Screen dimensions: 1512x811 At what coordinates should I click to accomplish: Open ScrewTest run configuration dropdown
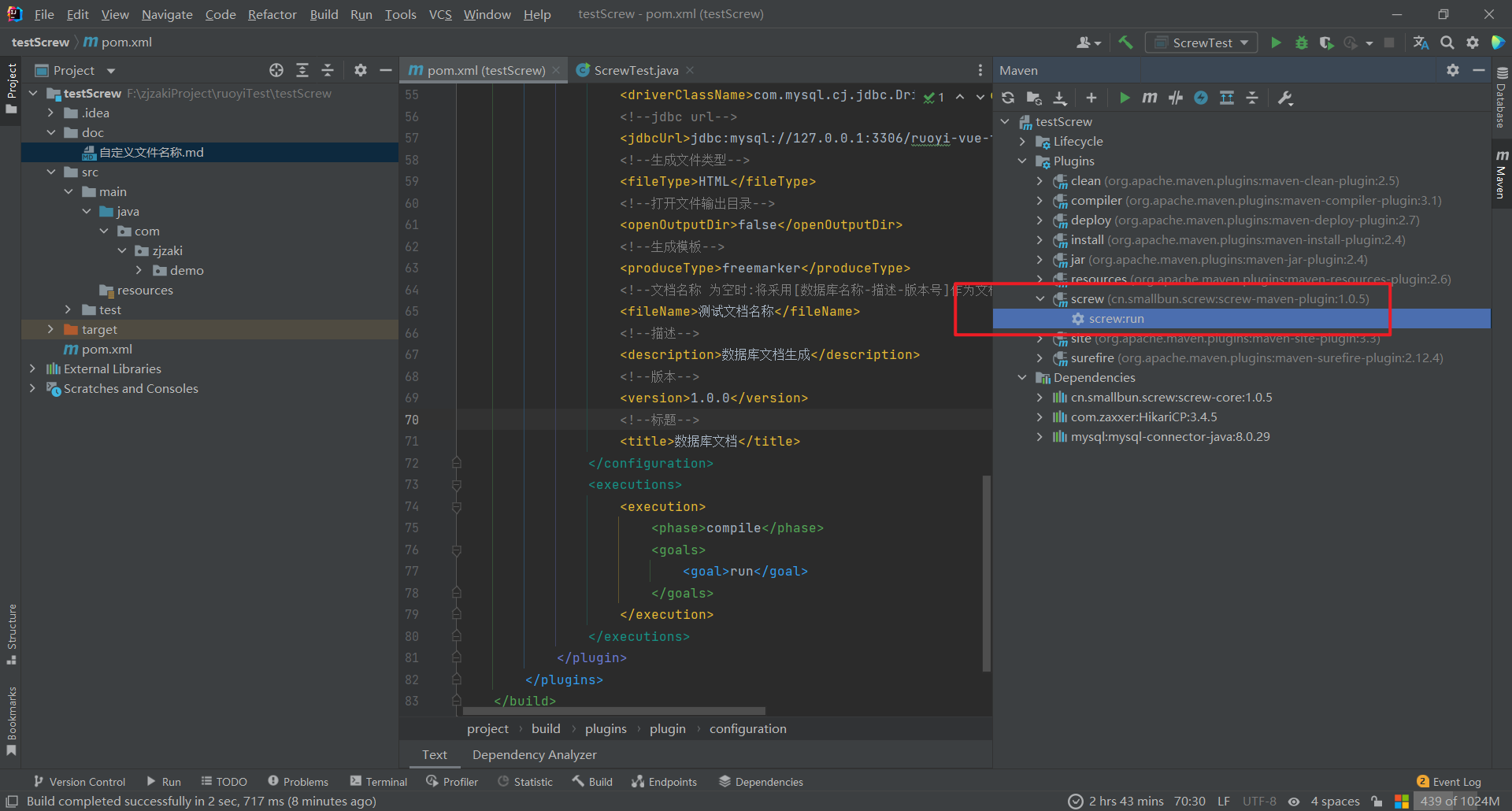tap(1201, 43)
